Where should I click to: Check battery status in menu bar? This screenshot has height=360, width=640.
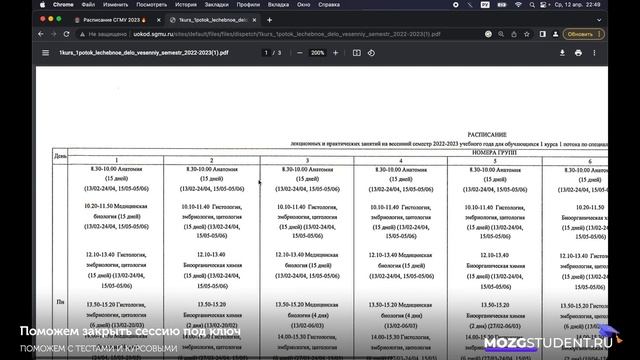pyautogui.click(x=502, y=5)
